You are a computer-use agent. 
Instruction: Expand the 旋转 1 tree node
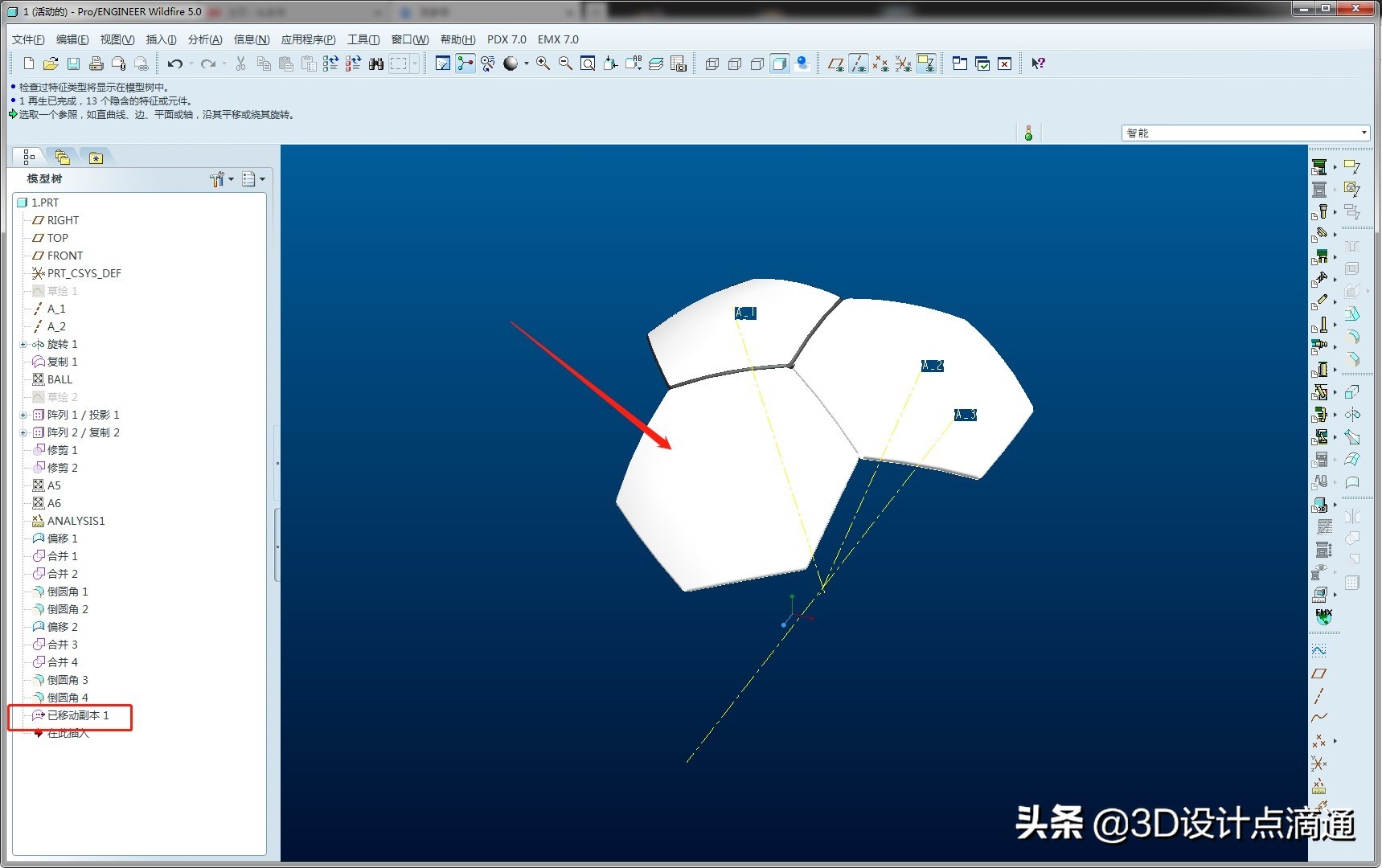pos(23,344)
